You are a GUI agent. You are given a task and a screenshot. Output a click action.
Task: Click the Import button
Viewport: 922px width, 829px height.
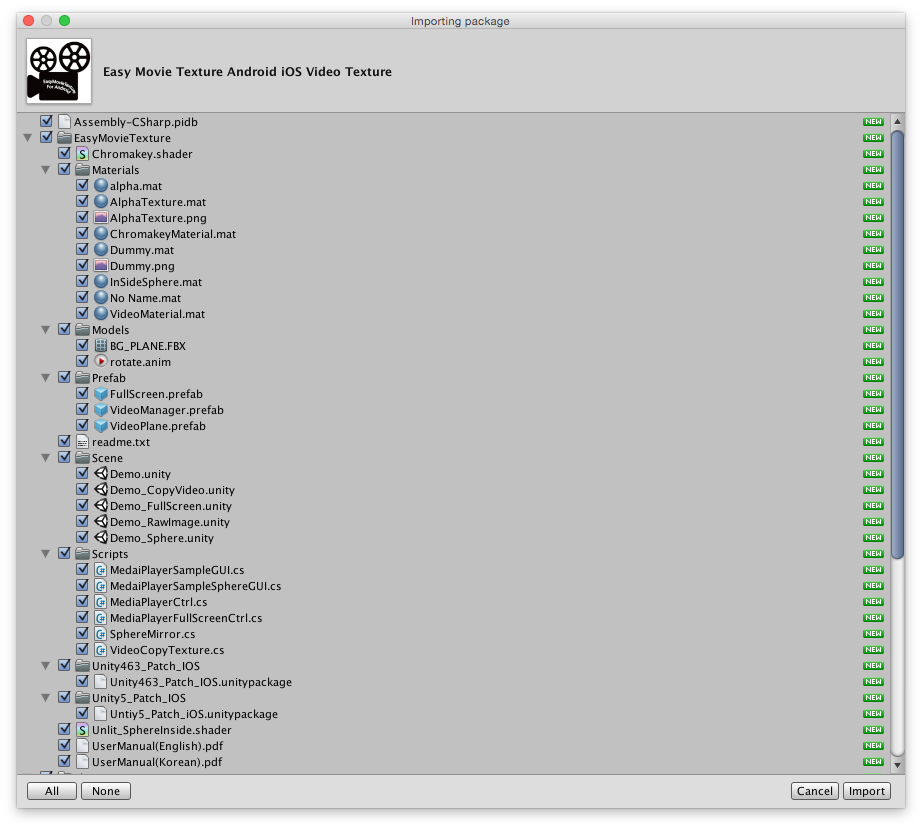click(867, 791)
